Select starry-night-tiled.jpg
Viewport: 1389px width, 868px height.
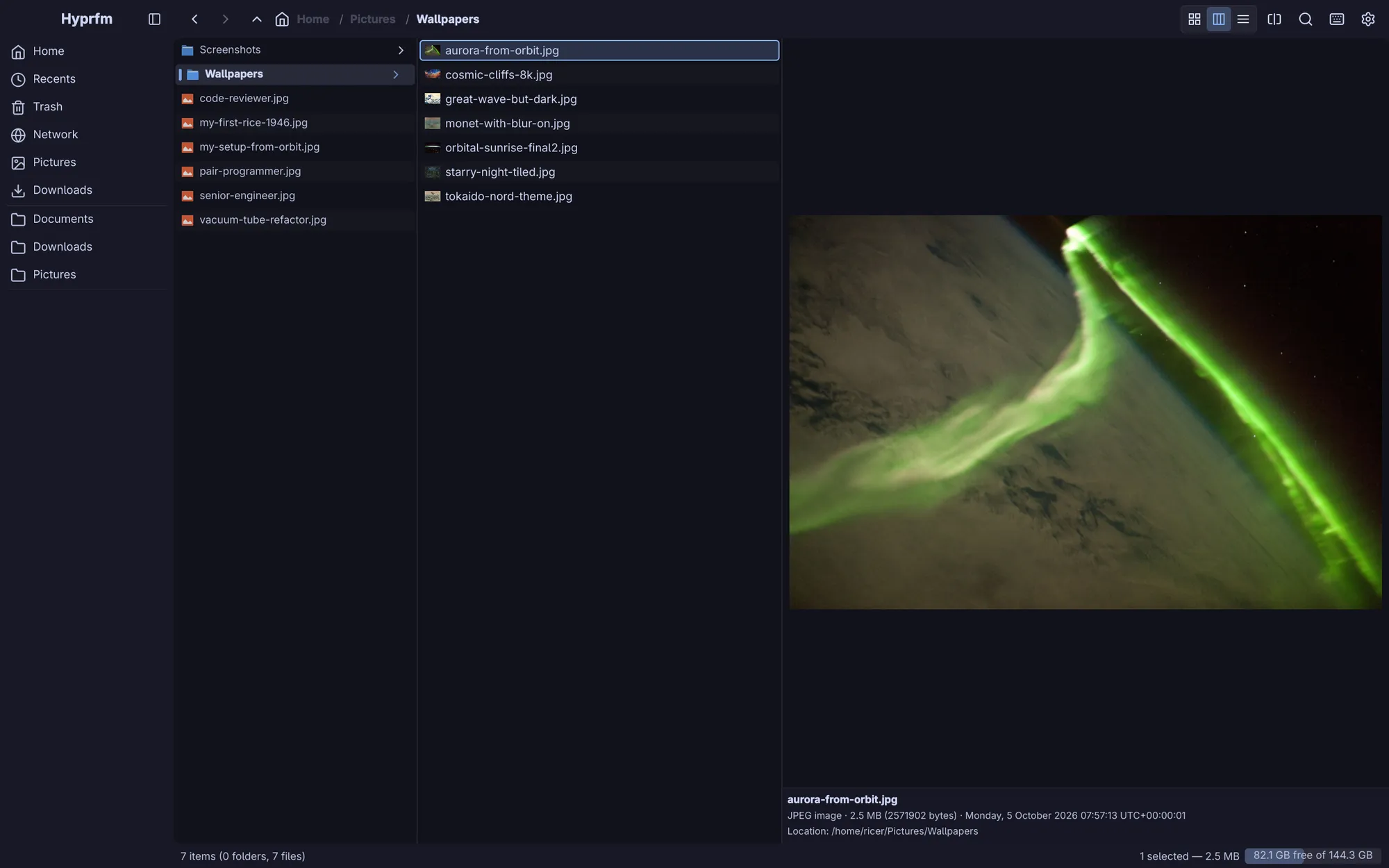pos(599,172)
